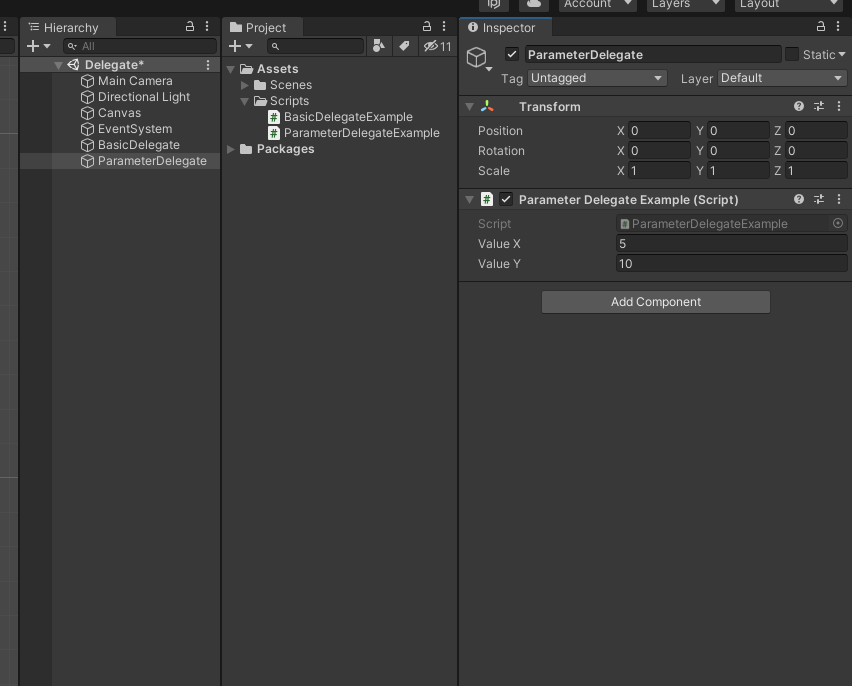Select the BasicDelegateExample script
This screenshot has width=852, height=686.
pyautogui.click(x=341, y=117)
